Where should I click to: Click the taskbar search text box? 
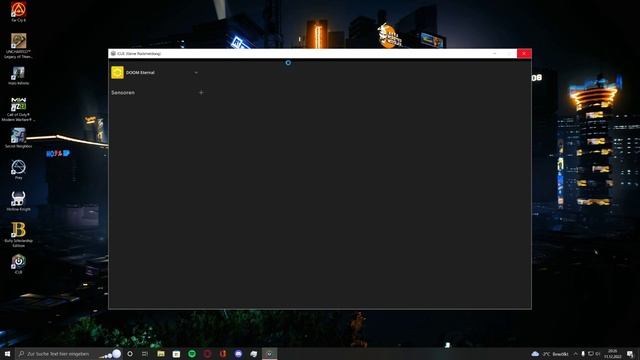69,353
